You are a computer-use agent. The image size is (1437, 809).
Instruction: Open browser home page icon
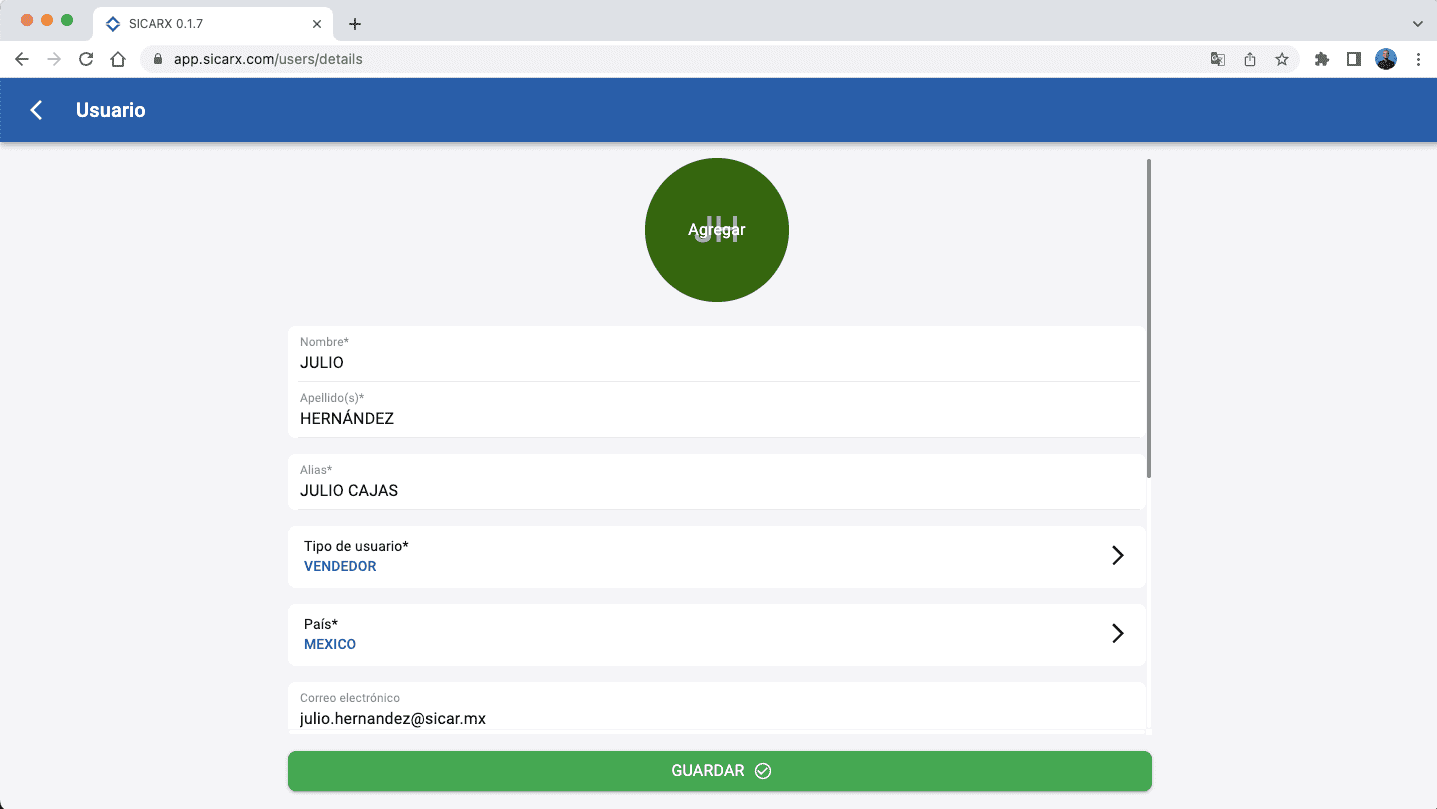pyautogui.click(x=118, y=59)
